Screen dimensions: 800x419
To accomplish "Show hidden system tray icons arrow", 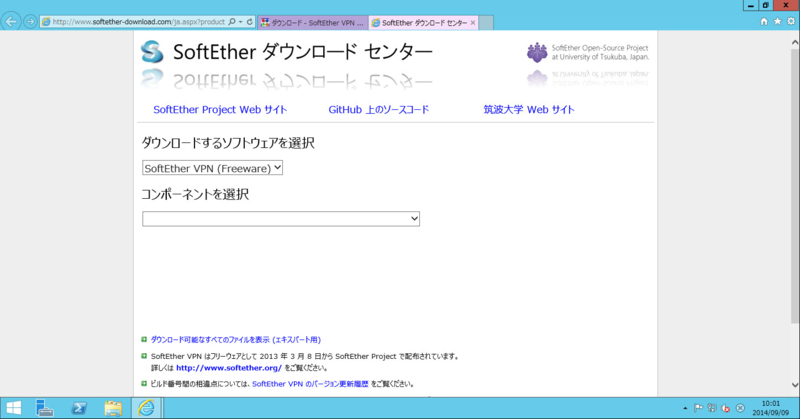I will 685,408.
